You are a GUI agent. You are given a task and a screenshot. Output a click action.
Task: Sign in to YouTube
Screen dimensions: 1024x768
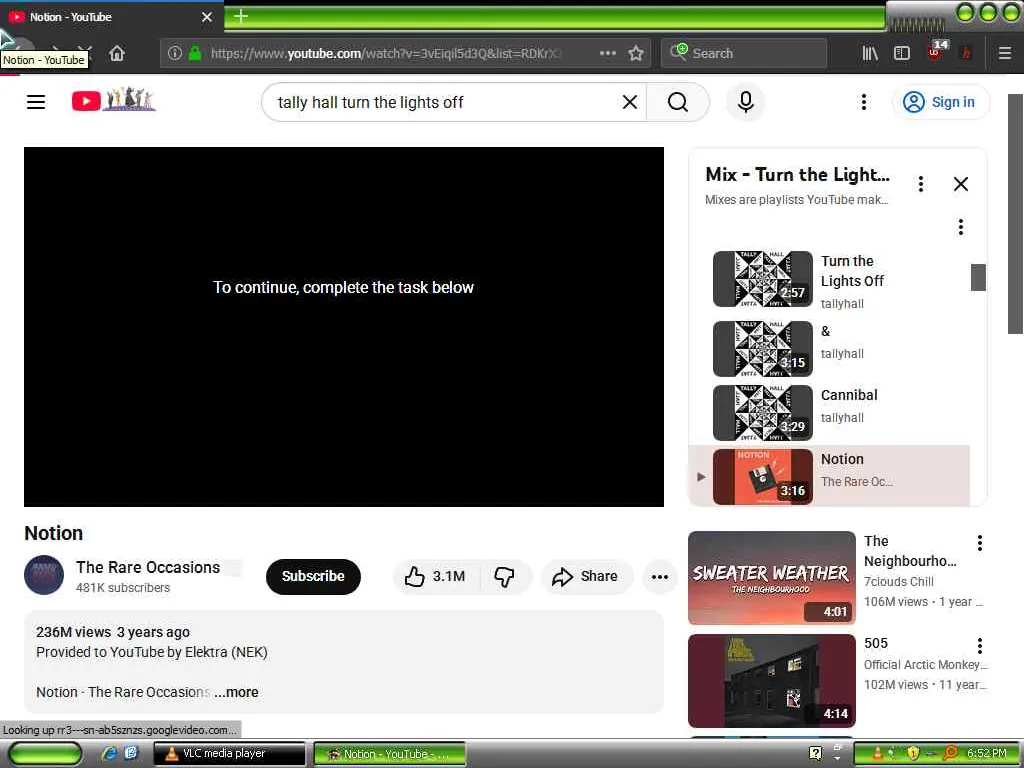(x=940, y=102)
